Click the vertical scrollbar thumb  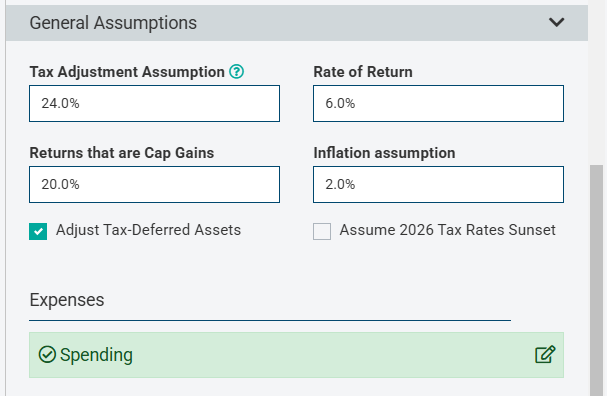click(x=597, y=280)
